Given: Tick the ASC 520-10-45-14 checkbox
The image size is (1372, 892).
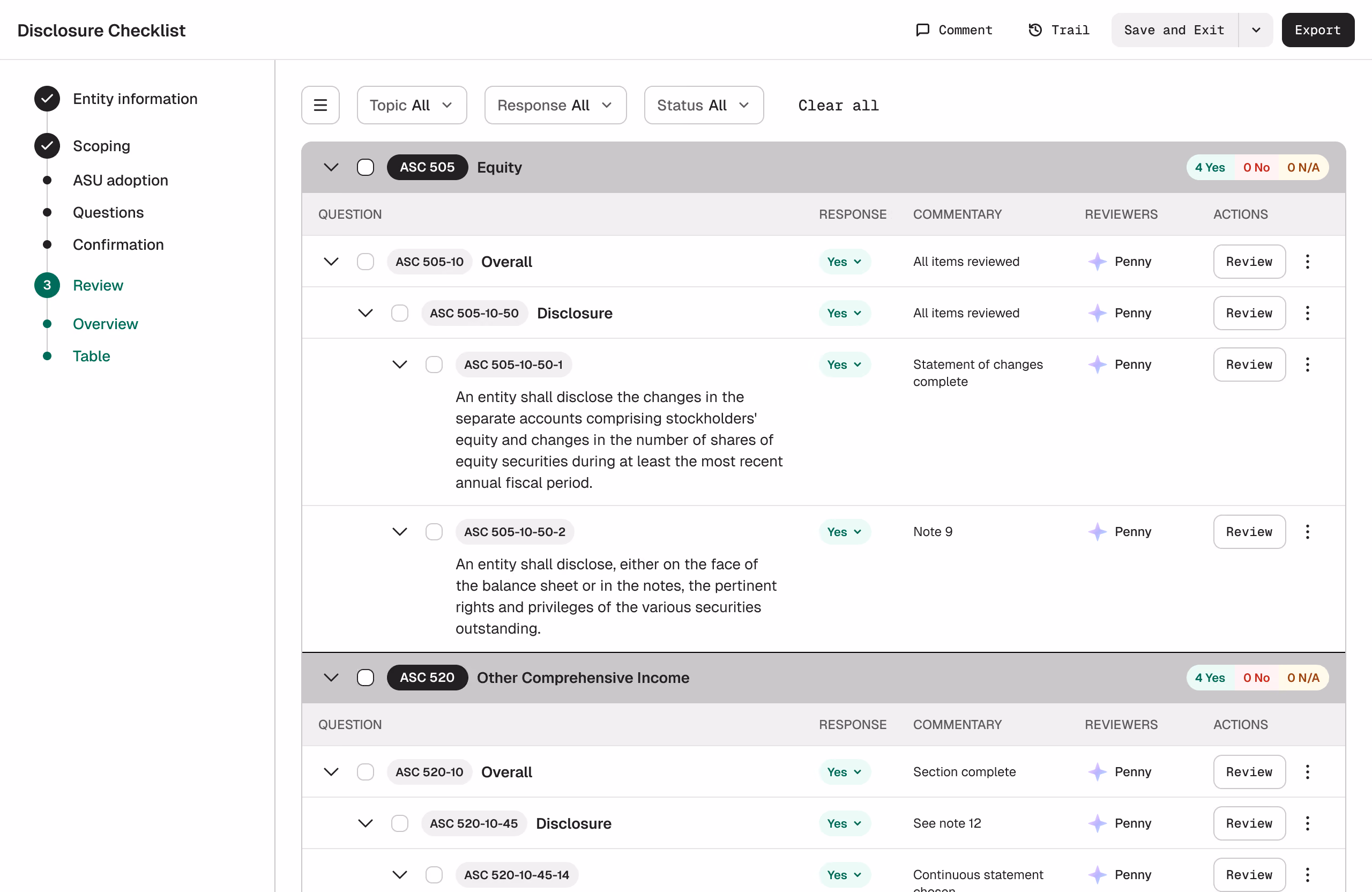Looking at the screenshot, I should 434,875.
